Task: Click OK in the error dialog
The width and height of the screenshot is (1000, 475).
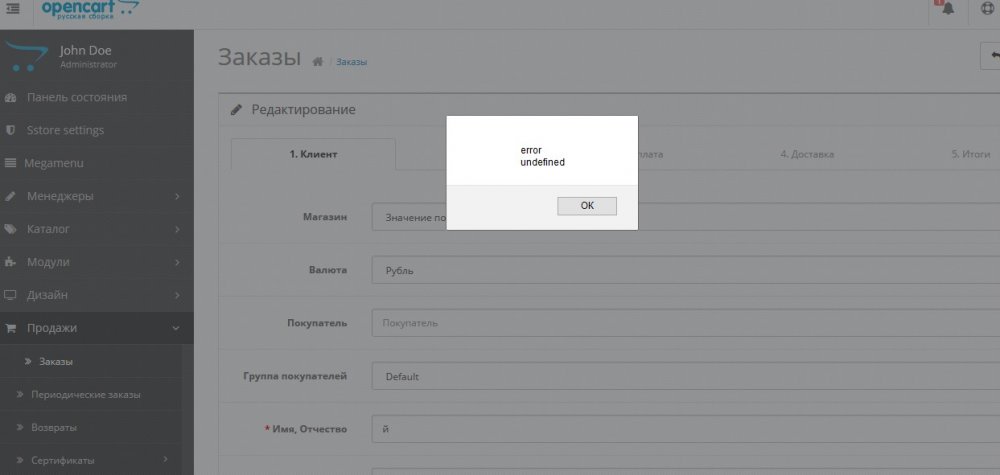Action: point(587,206)
